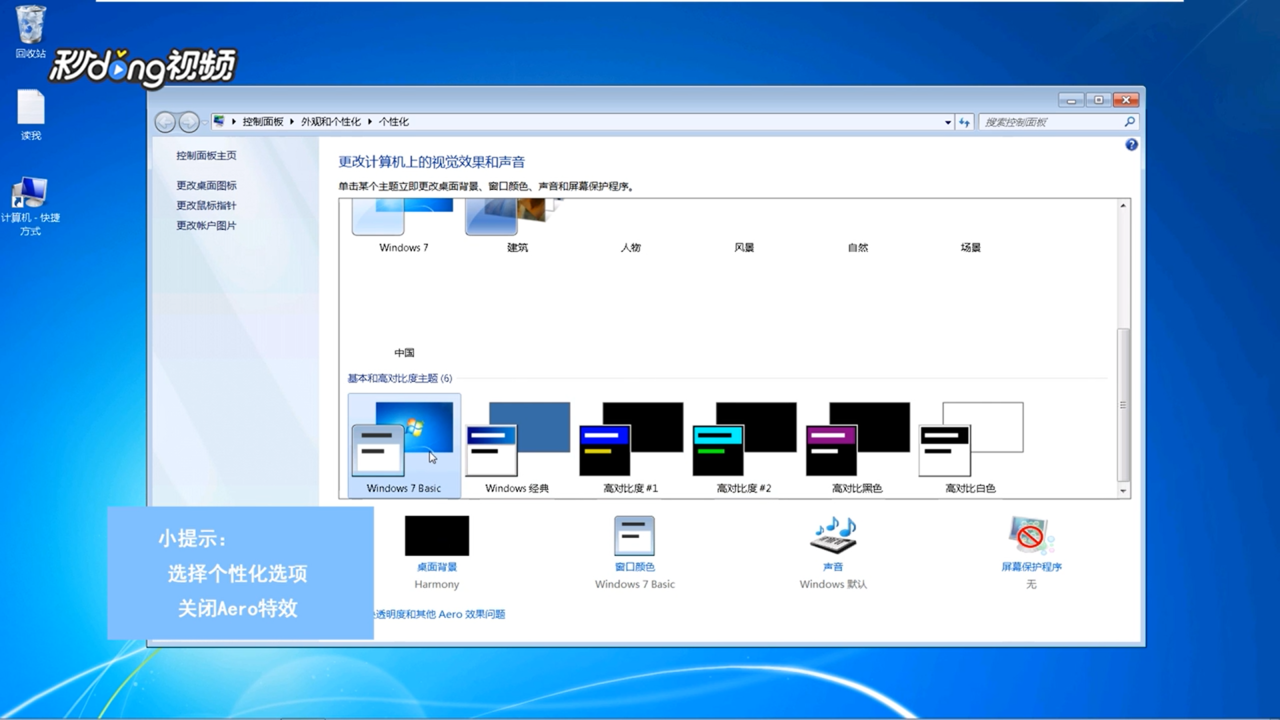Click the control panel icon in address bar

pos(219,121)
